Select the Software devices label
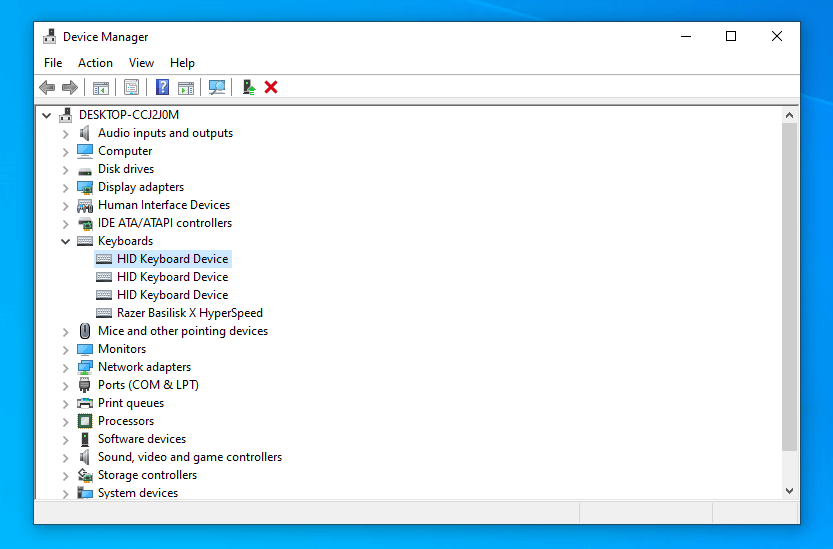 click(142, 439)
